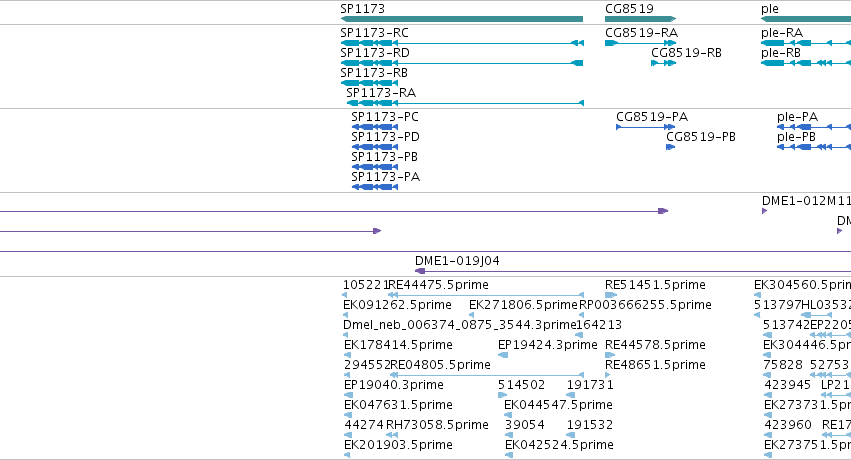Click the RE48651.5prime EST label

656,365
